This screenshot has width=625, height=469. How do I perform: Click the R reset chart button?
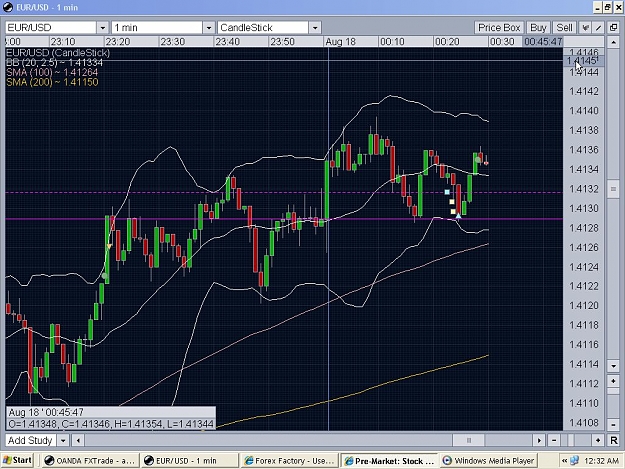(x=613, y=440)
